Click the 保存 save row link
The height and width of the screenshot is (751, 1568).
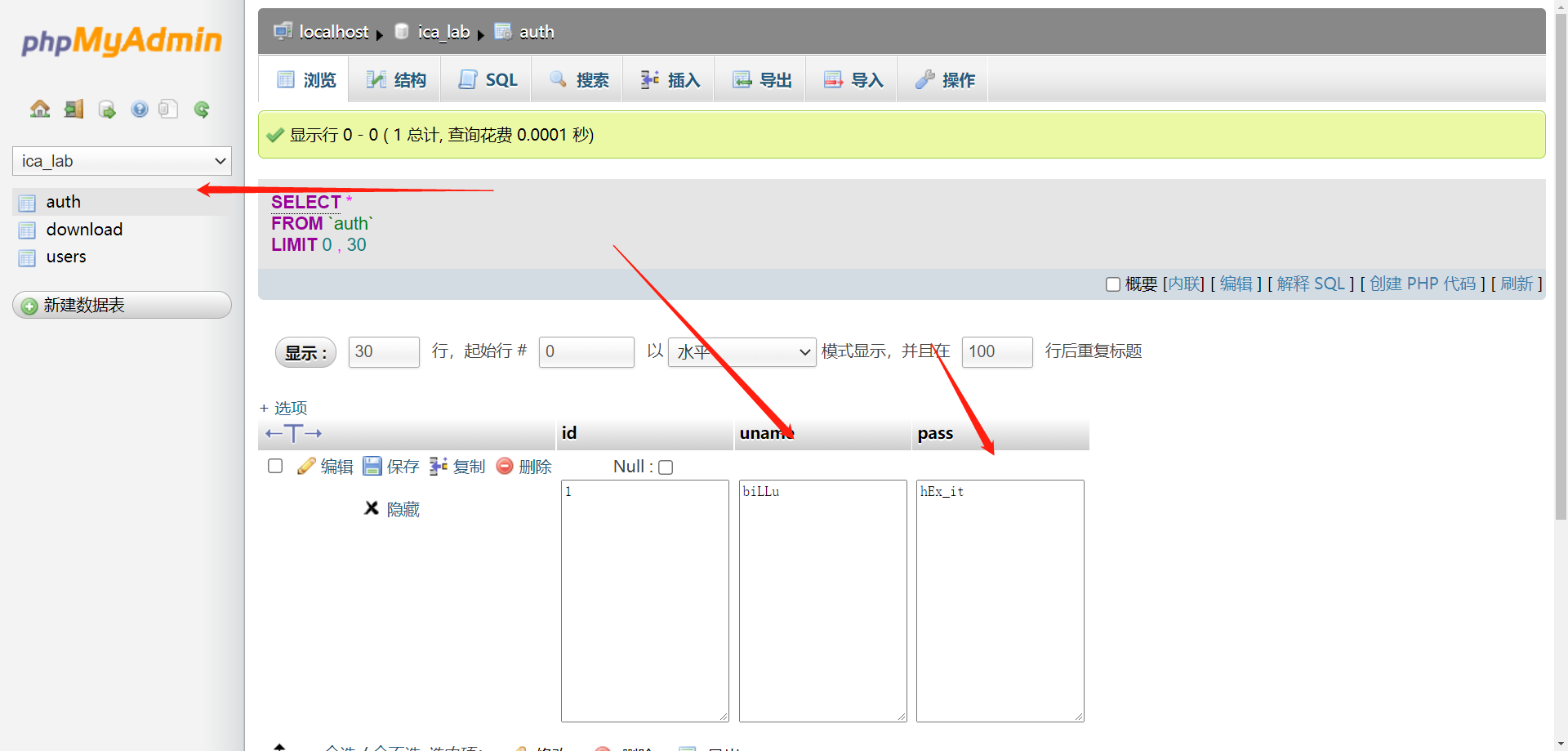click(x=403, y=467)
